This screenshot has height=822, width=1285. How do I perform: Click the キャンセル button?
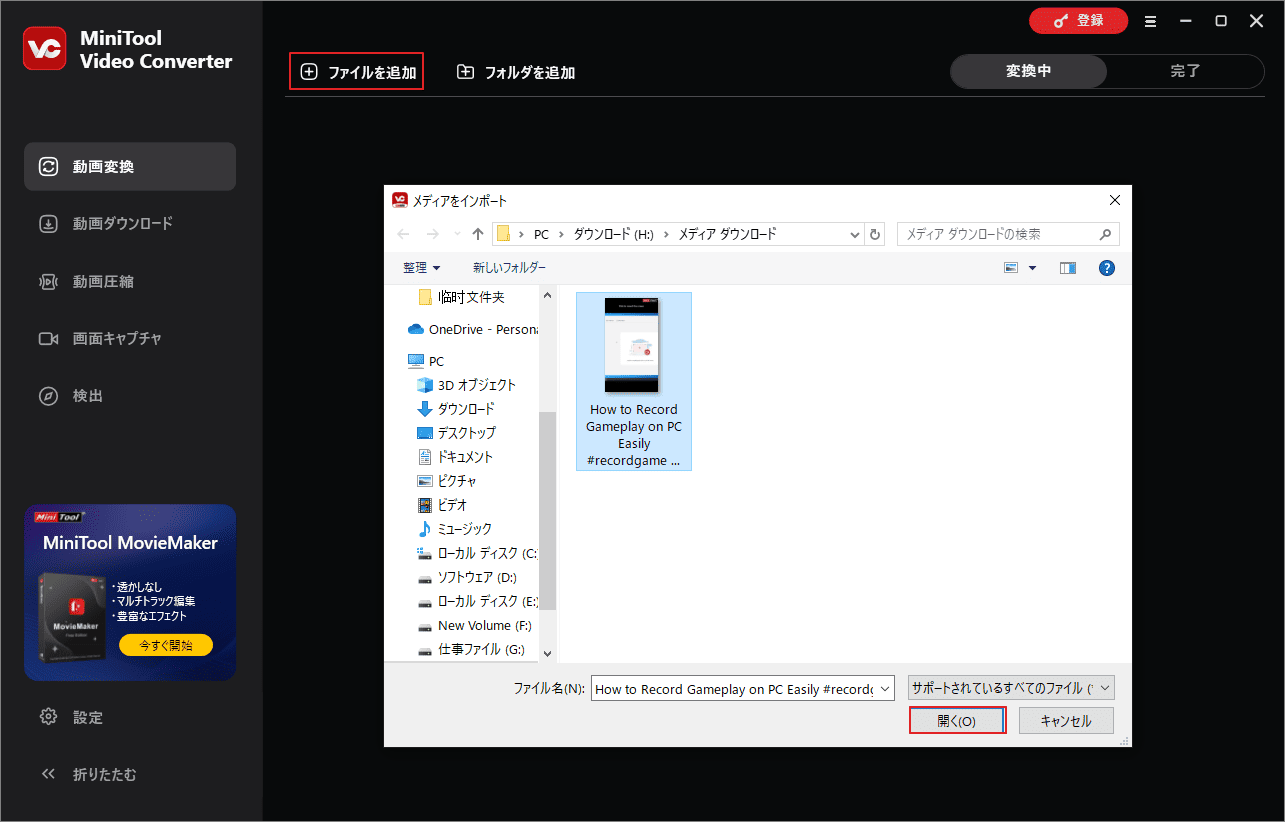point(1066,721)
